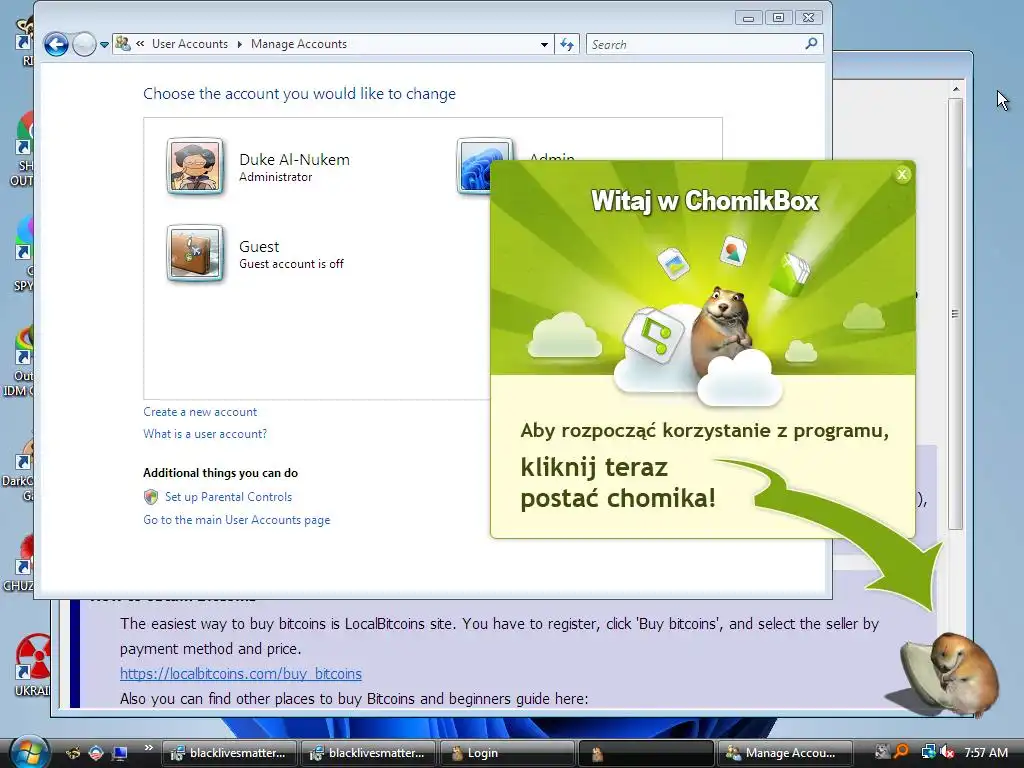Click Set up Parental Controls link

[228, 497]
